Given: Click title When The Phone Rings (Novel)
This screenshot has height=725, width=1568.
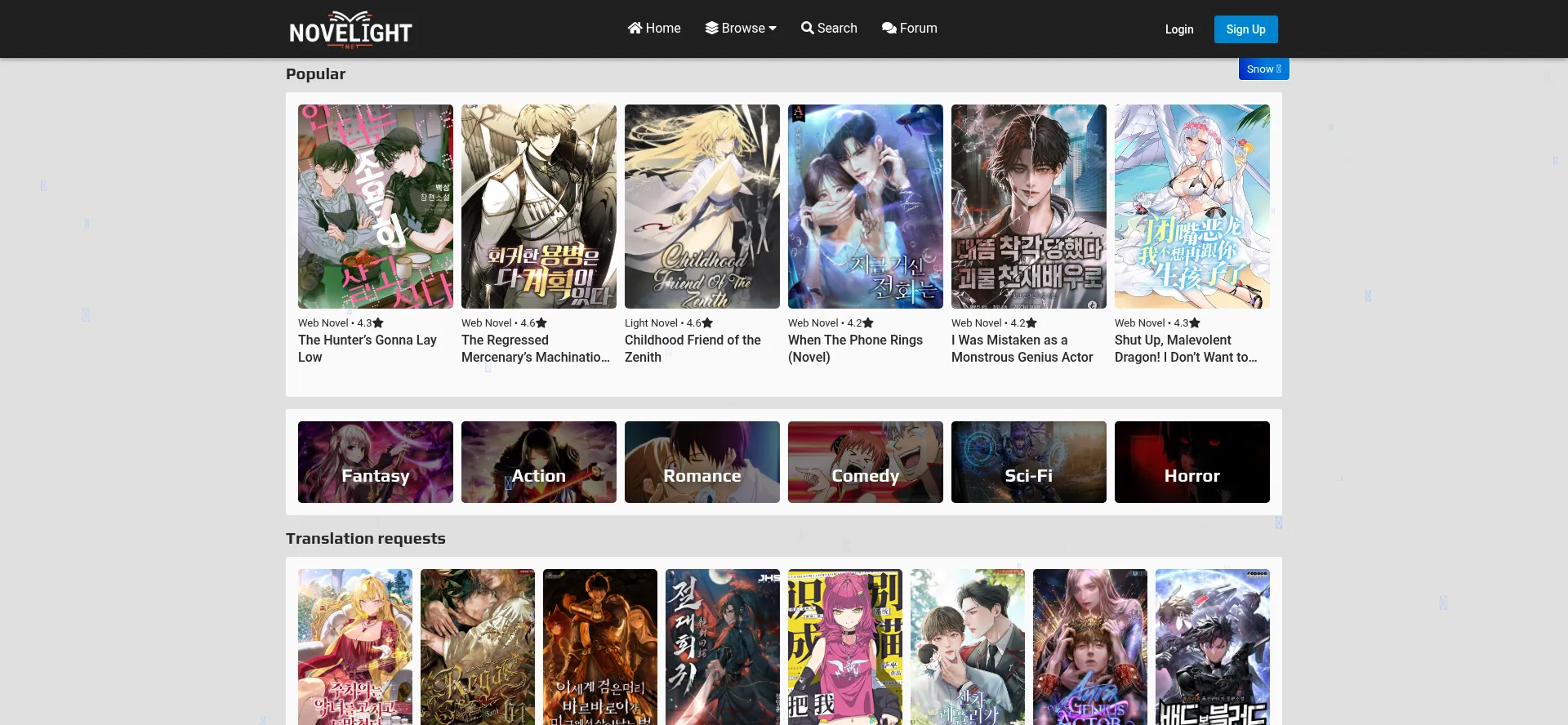Looking at the screenshot, I should pyautogui.click(x=855, y=349).
